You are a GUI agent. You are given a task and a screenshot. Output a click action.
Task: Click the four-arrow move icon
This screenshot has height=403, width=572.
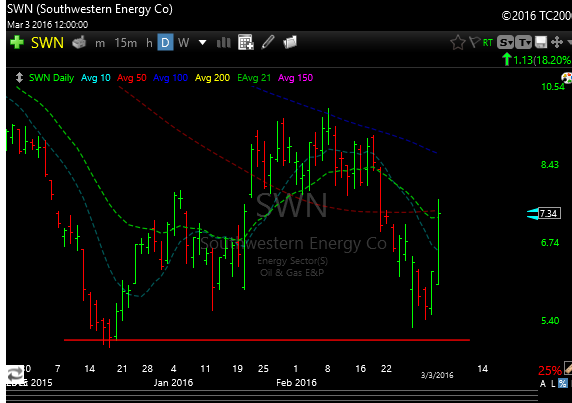557,42
